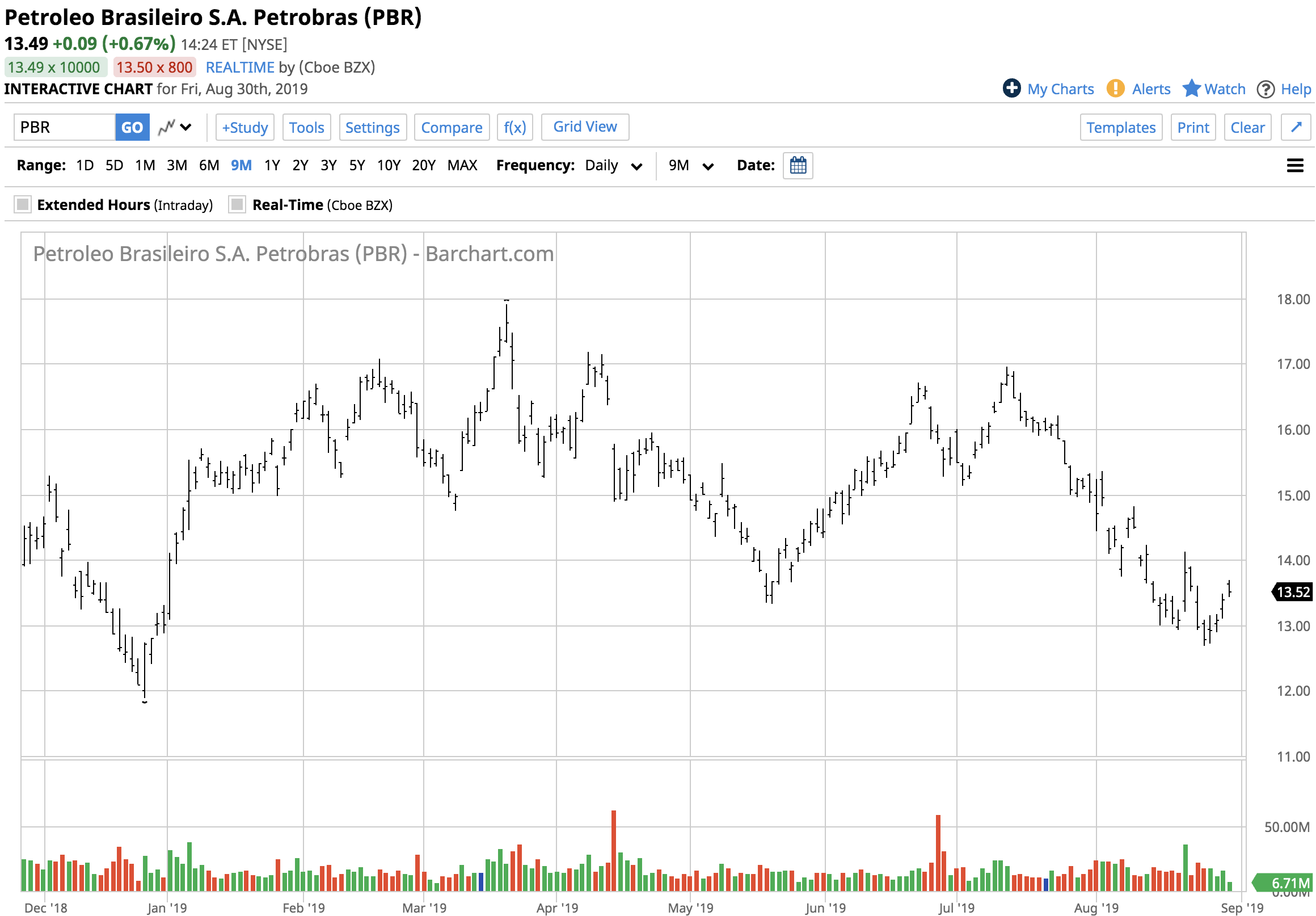Click the 13.49 x 10000 bid quote
This screenshot has height=916, width=1316.
tap(55, 67)
